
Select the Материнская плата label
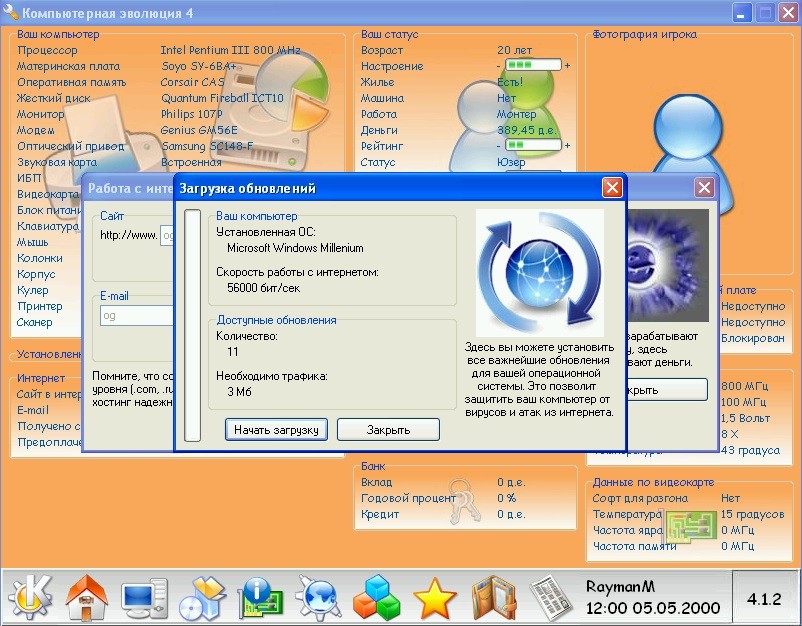coord(69,66)
